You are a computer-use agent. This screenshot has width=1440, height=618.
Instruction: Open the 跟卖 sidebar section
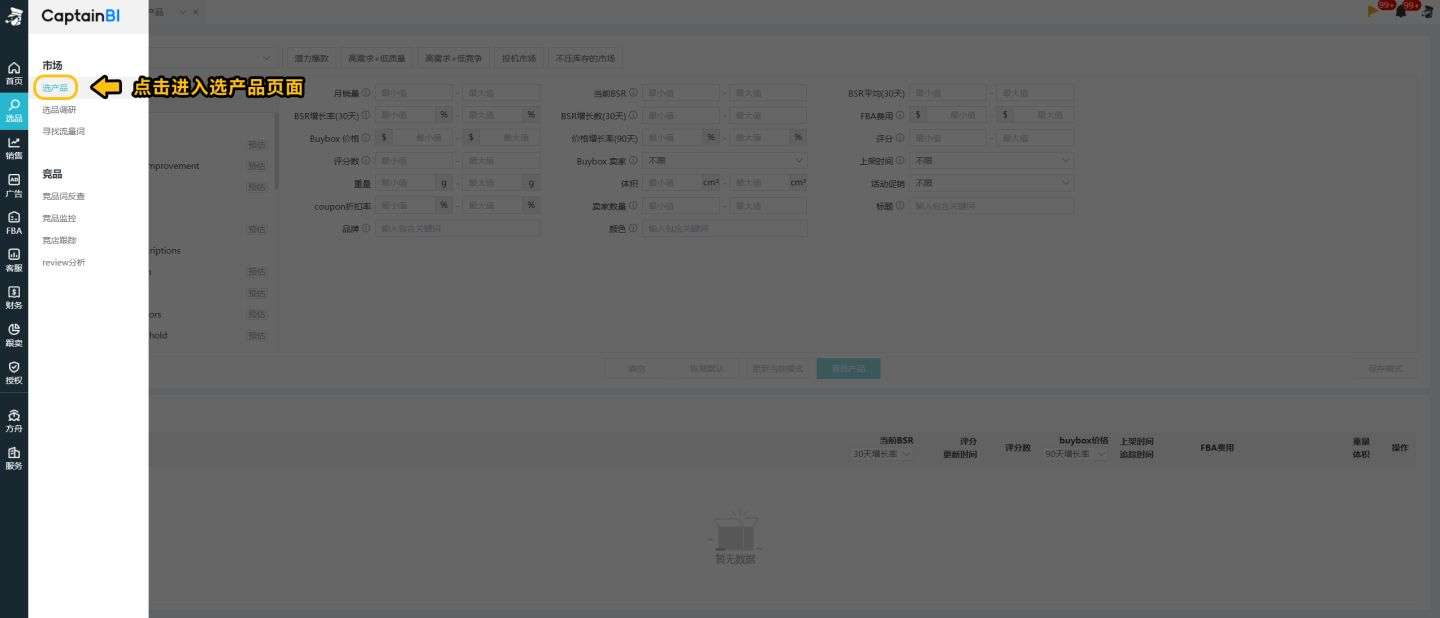[14, 335]
